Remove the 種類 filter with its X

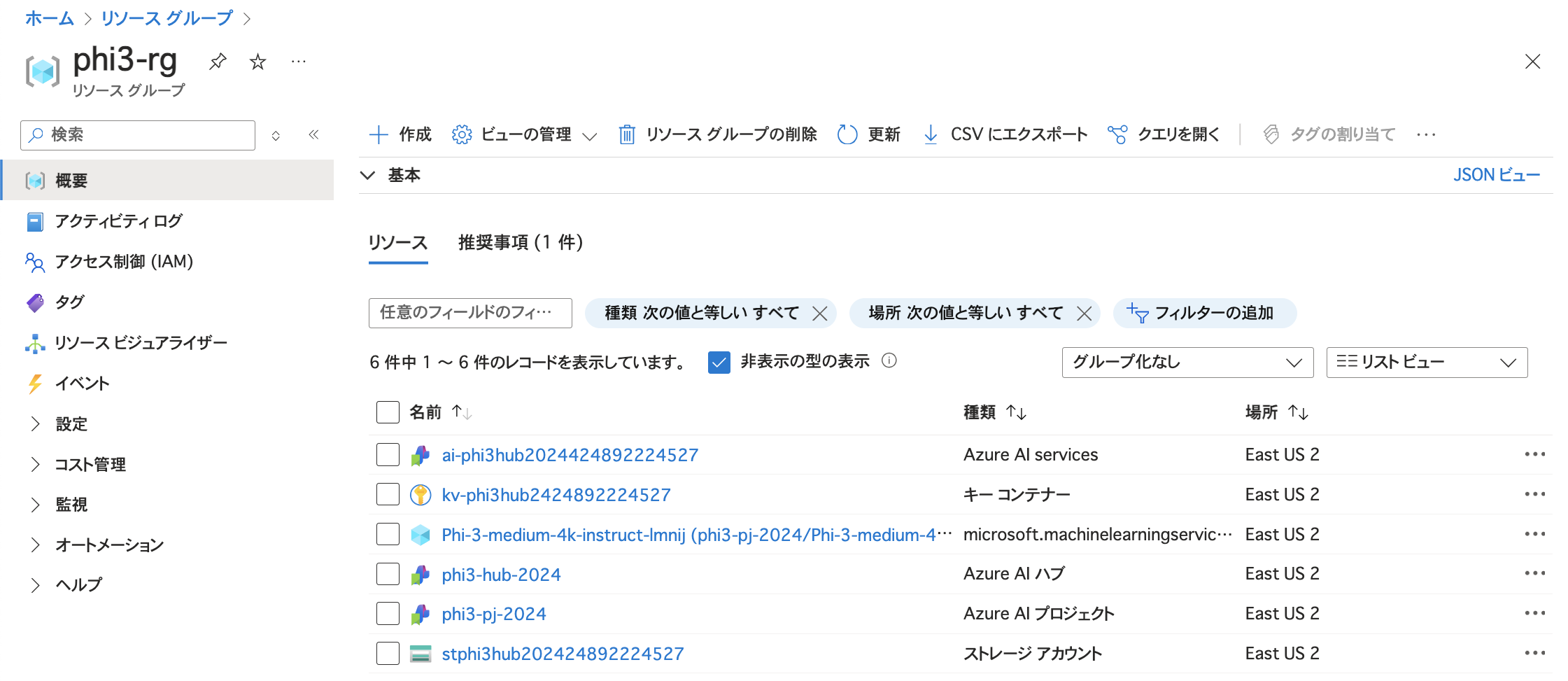820,313
